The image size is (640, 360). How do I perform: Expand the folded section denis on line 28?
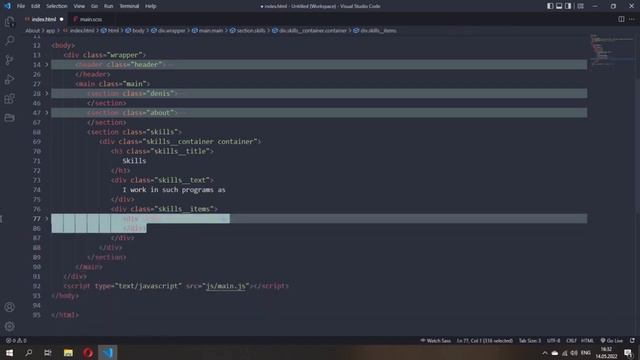pos(47,93)
